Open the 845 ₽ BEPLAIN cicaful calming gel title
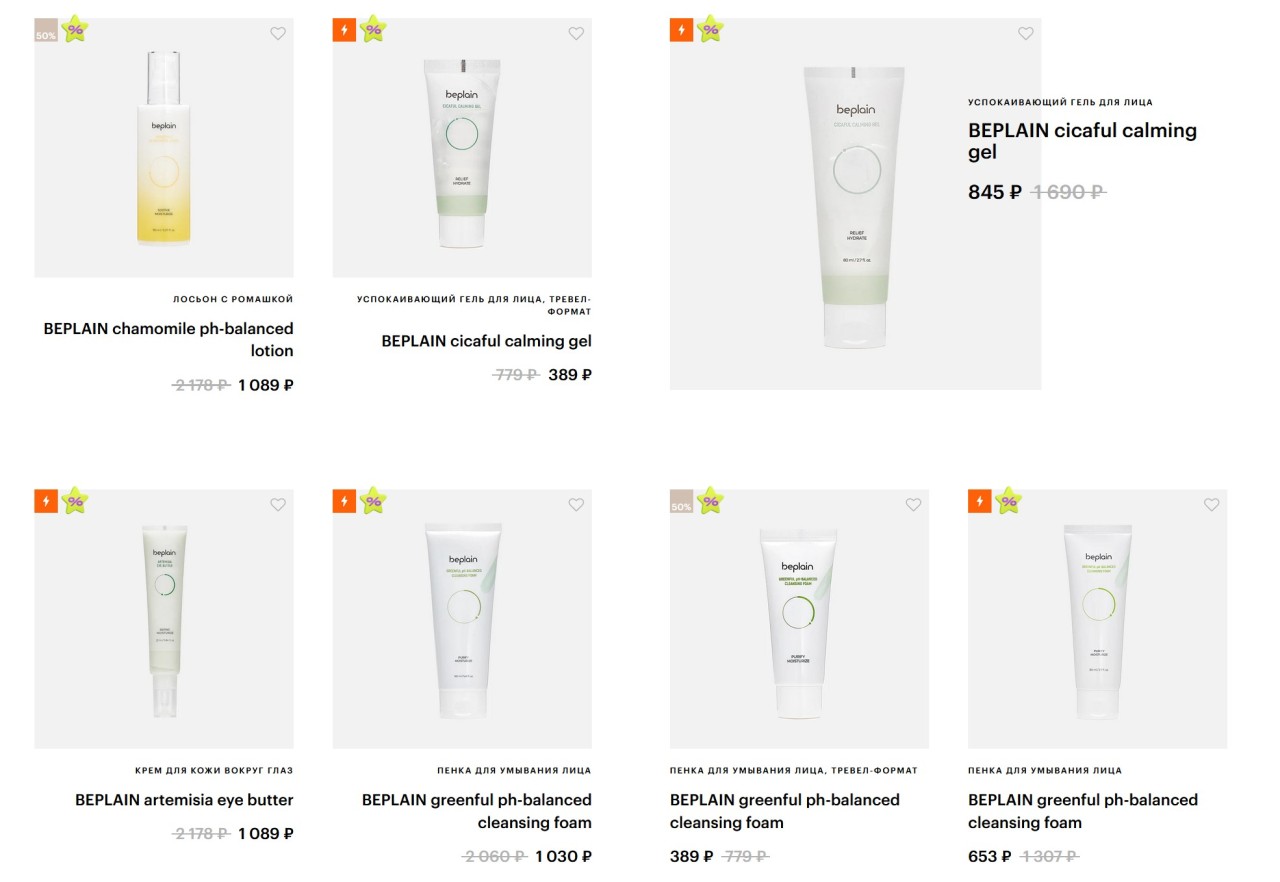The width and height of the screenshot is (1280, 882). pos(1082,141)
